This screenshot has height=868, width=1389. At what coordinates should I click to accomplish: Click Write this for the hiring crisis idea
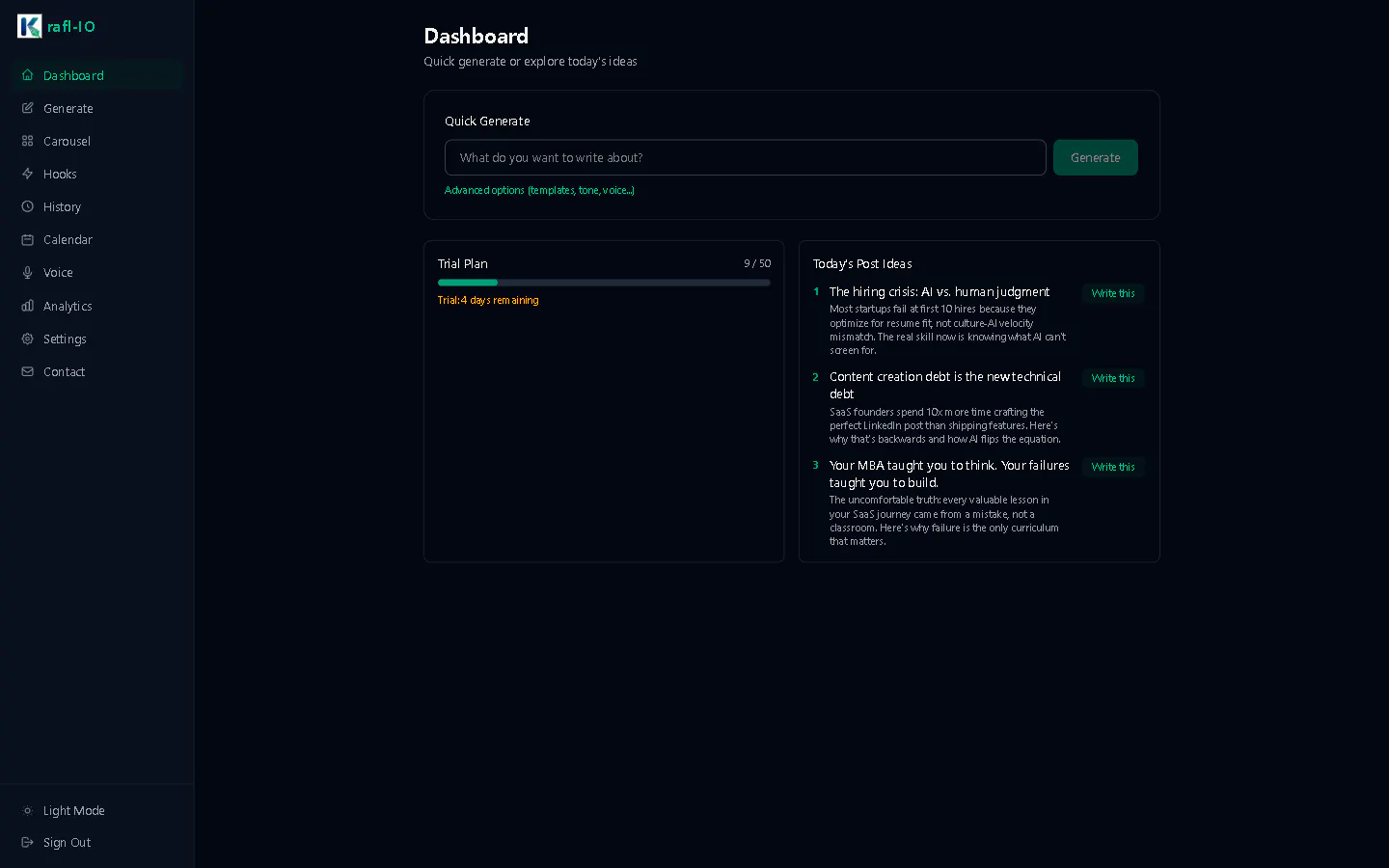point(1113,293)
